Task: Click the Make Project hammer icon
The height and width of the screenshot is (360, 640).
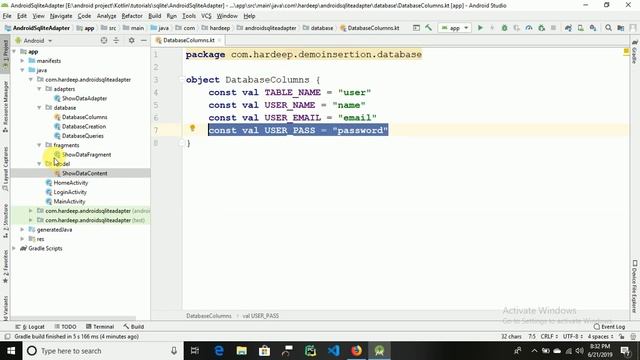Action: (428, 28)
